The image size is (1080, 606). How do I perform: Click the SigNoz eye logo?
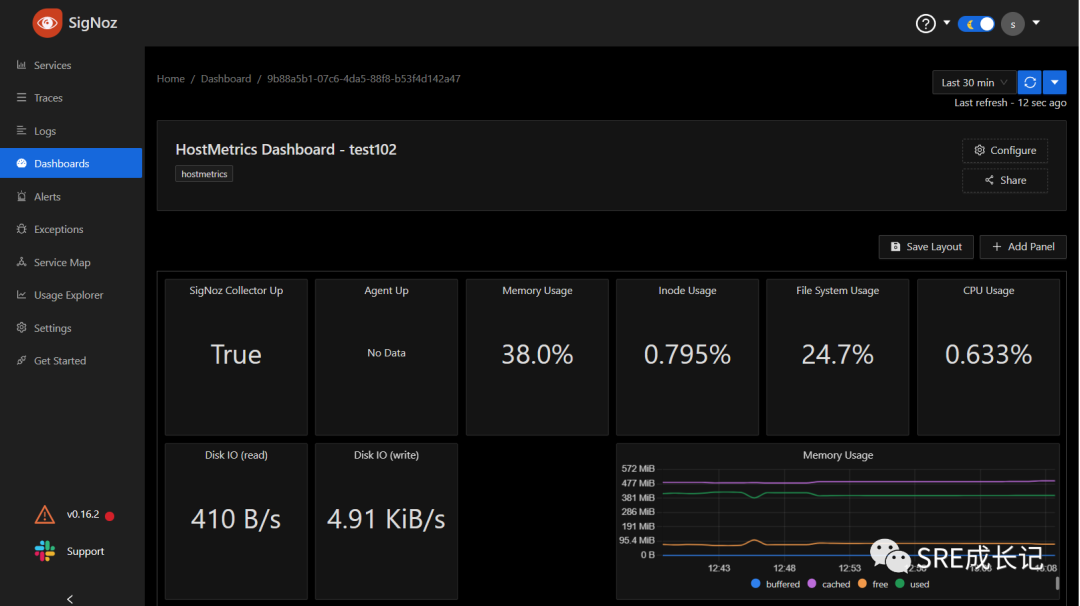(47, 23)
